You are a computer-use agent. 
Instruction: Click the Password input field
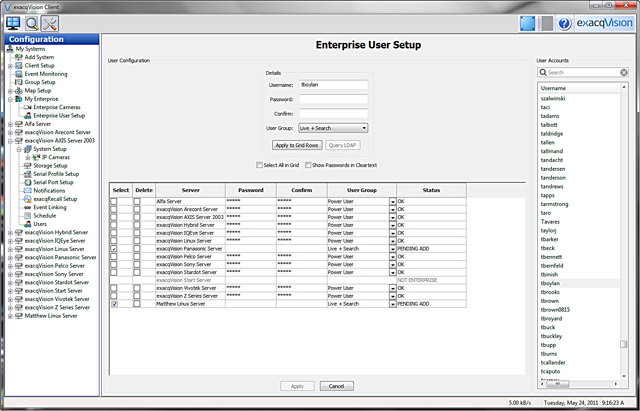pyautogui.click(x=334, y=100)
